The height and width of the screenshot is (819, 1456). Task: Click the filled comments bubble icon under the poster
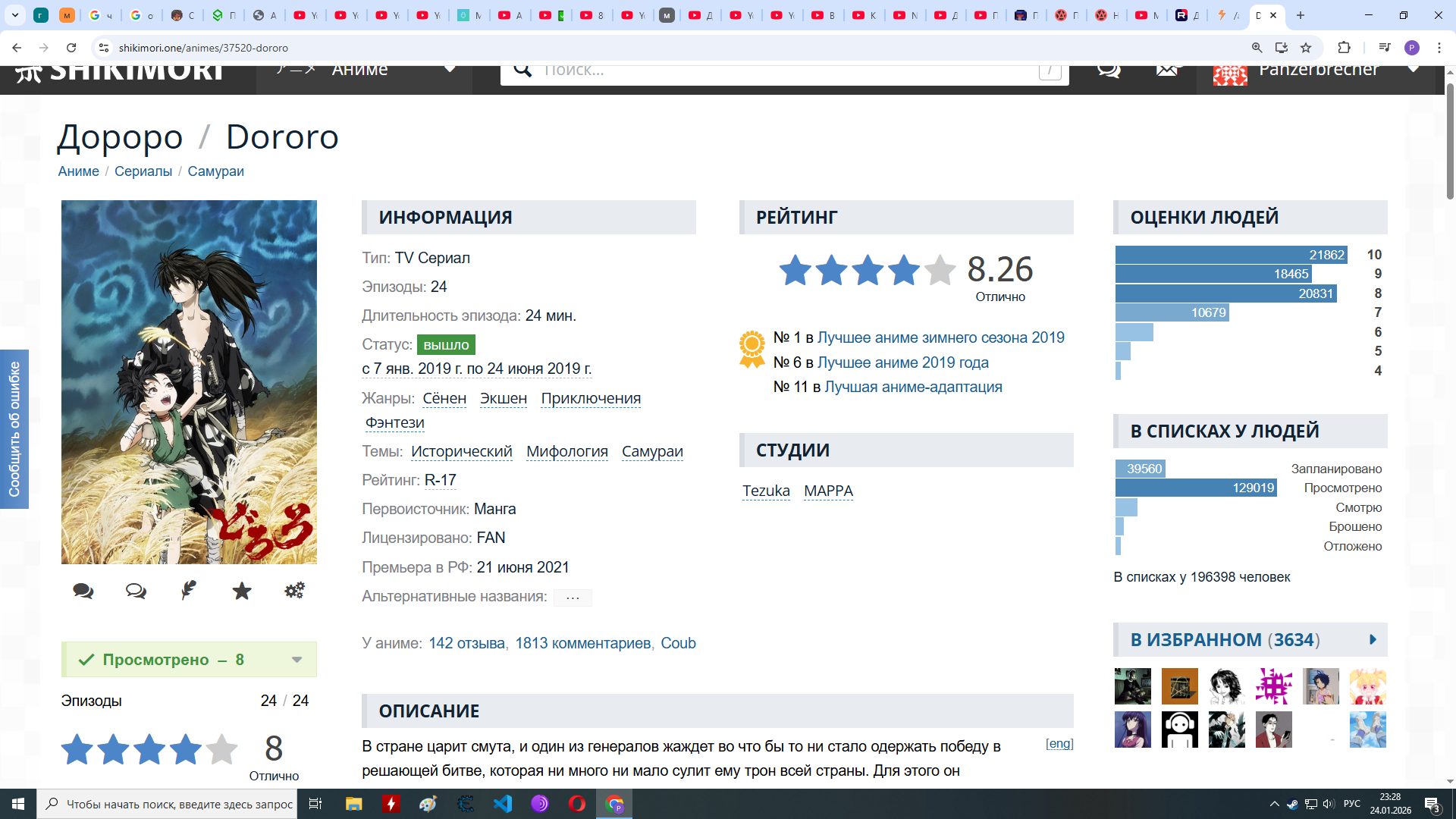click(x=83, y=591)
